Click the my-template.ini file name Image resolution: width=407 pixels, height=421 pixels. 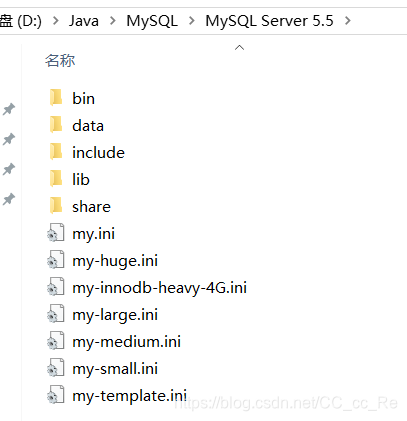click(129, 396)
